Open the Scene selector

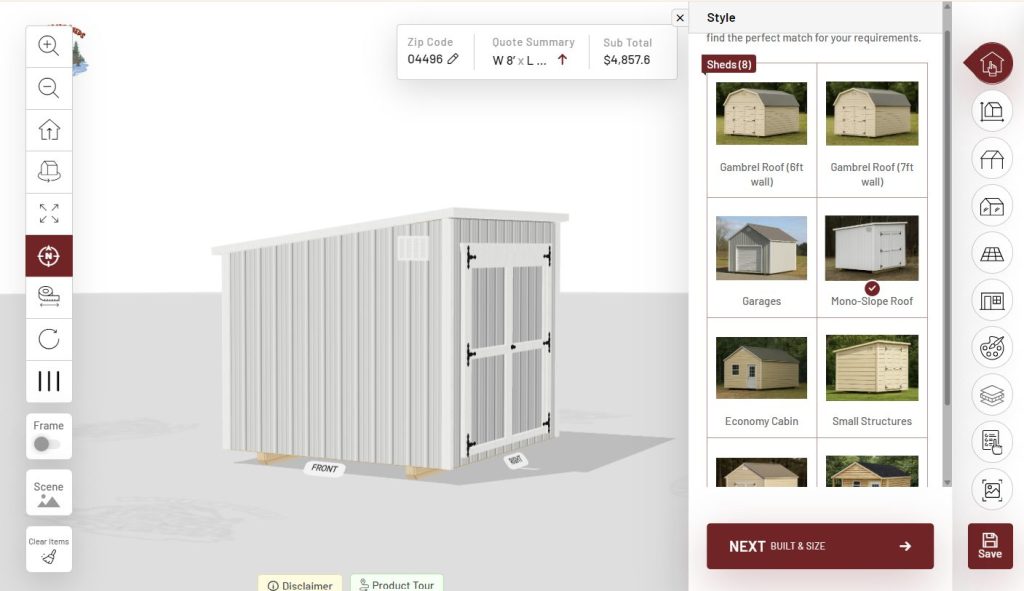click(49, 492)
